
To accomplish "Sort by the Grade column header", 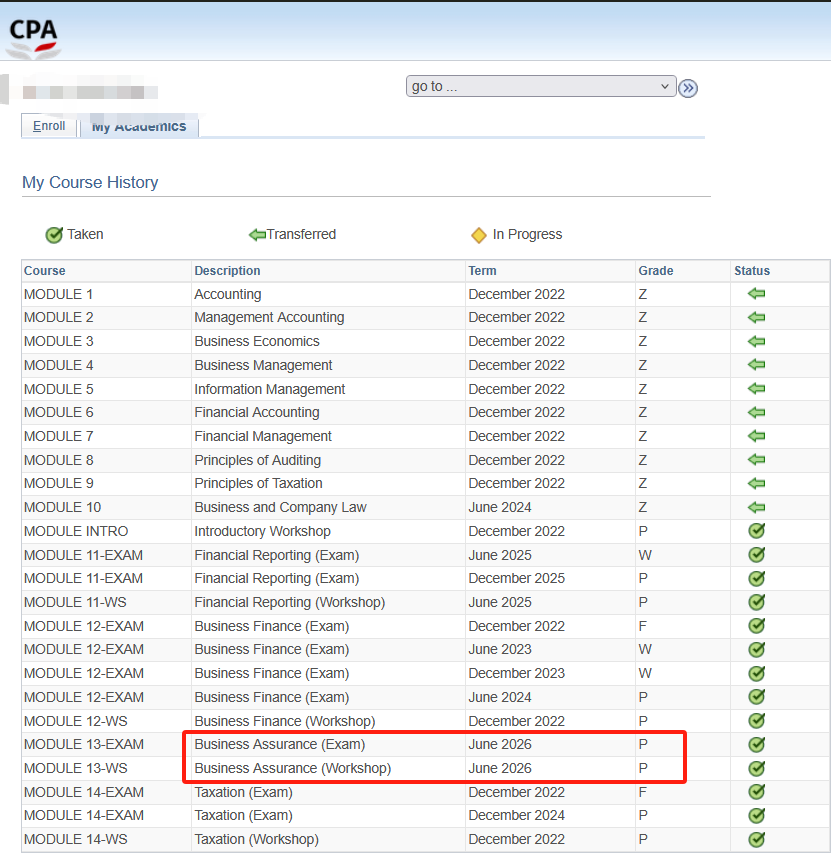I will (656, 271).
